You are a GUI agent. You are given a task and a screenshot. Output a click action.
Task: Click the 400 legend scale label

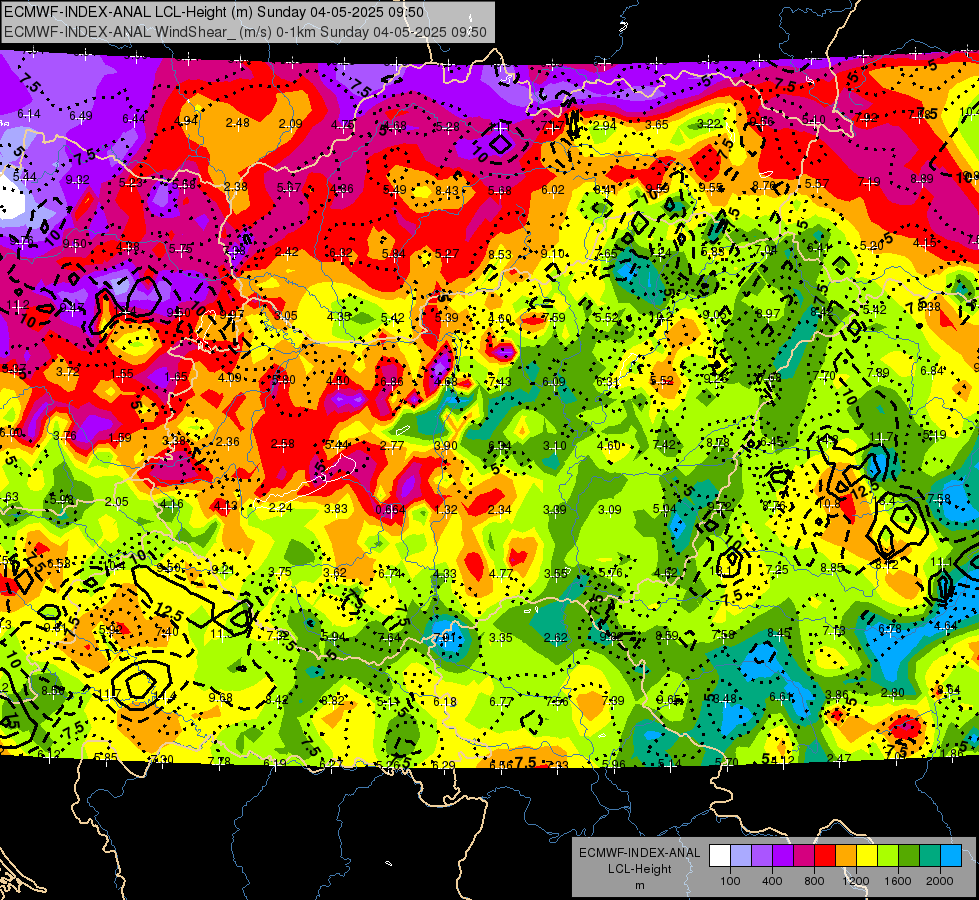point(772,881)
